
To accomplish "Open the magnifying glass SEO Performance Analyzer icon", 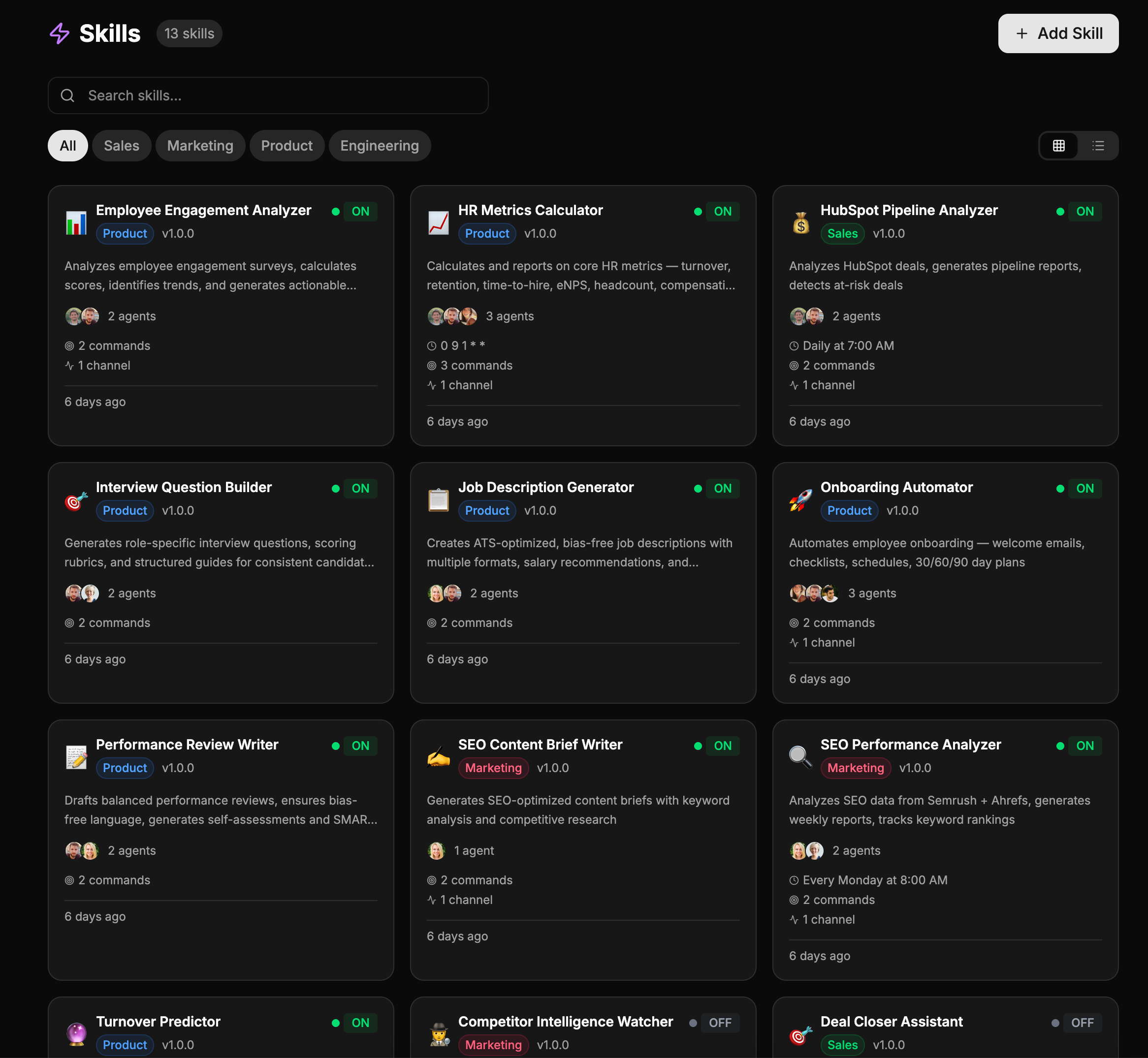I will click(801, 757).
